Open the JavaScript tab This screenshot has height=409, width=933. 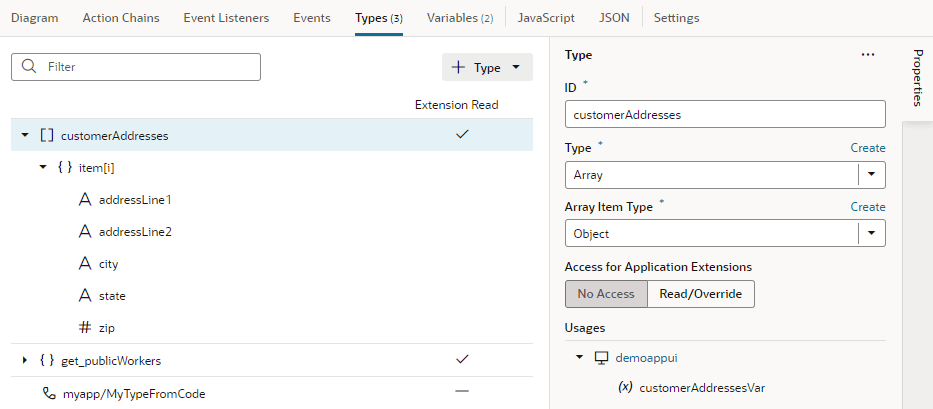(x=546, y=18)
